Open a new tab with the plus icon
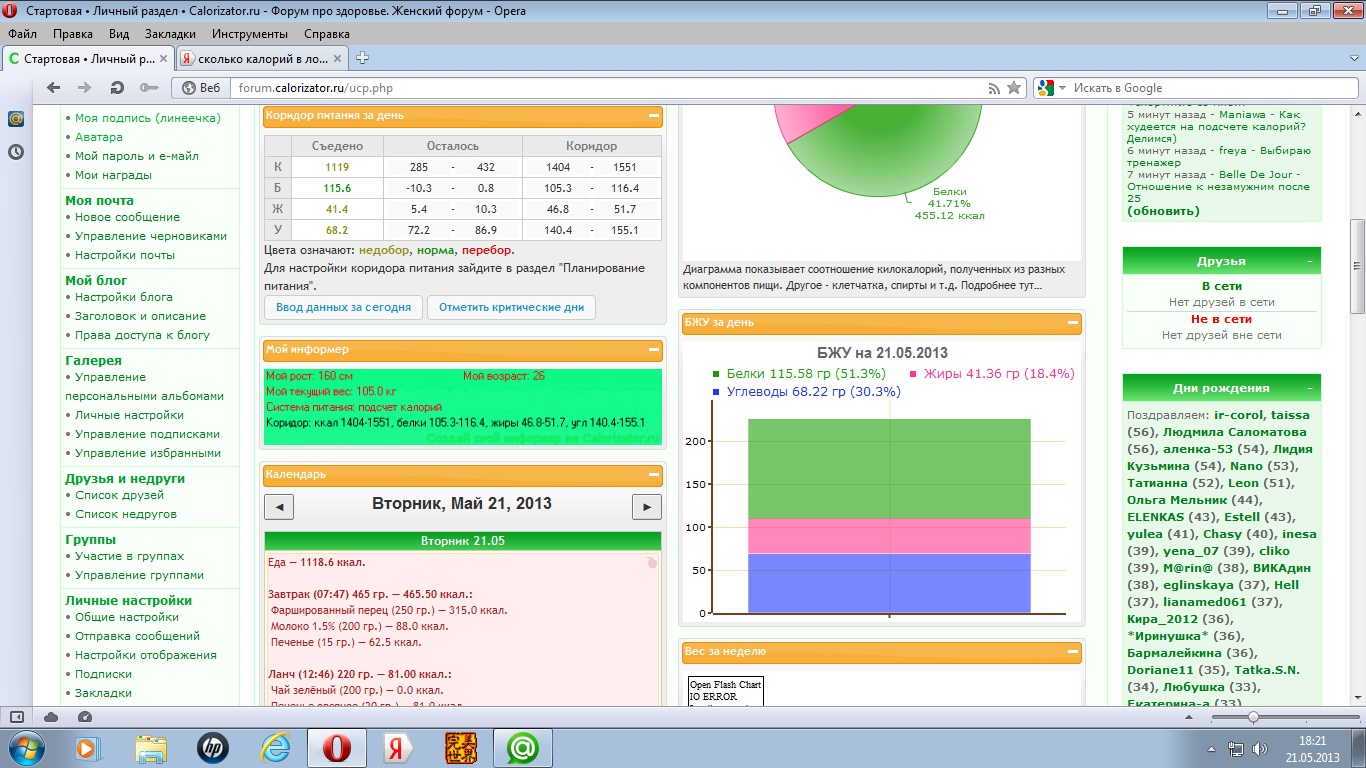This screenshot has width=1366, height=768. tap(362, 57)
